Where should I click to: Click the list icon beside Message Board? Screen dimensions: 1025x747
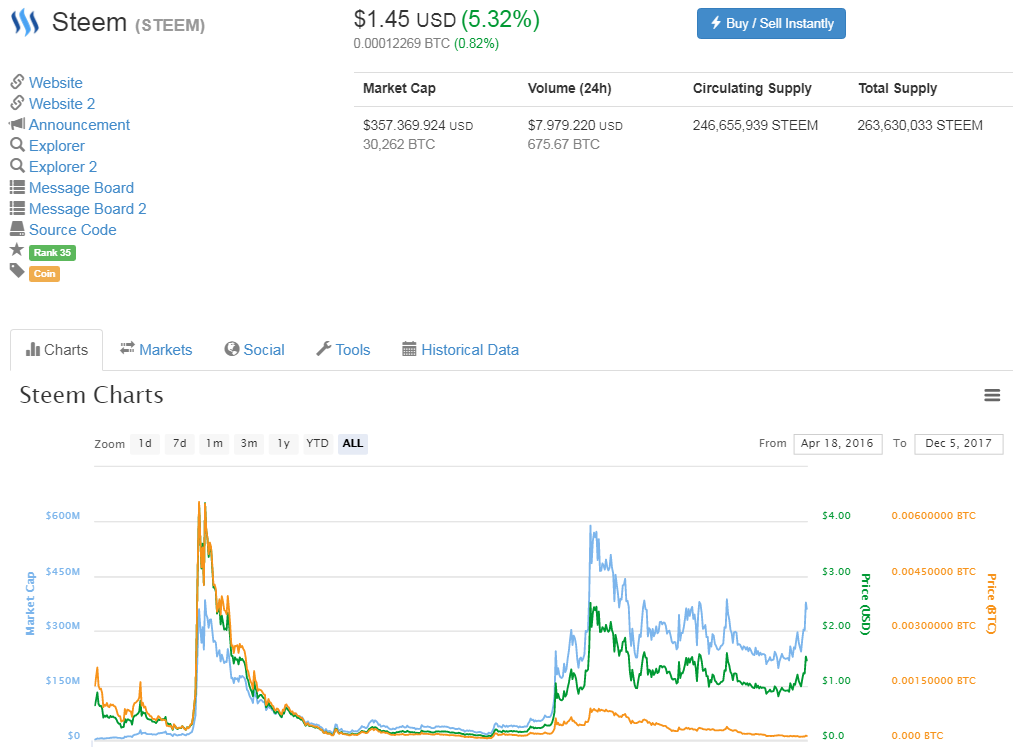17,188
